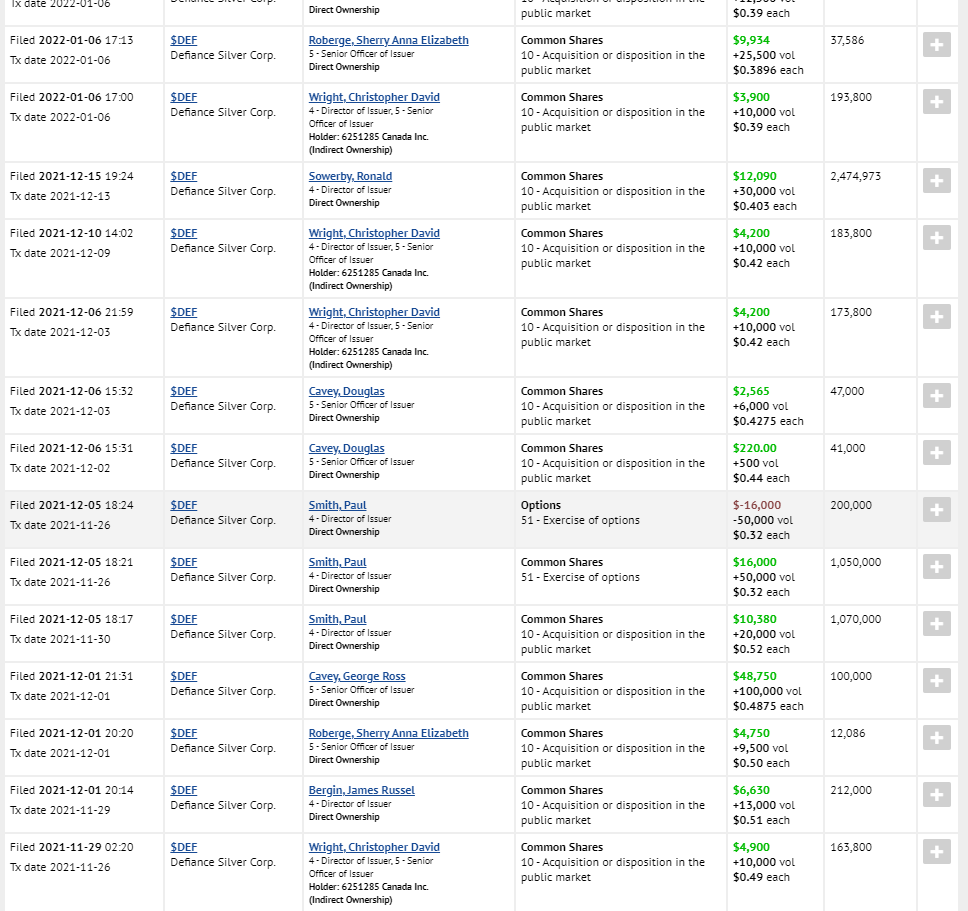This screenshot has height=911, width=968.
Task: Expand the row filed 2022-01-06 17:13
Action: coord(937,45)
